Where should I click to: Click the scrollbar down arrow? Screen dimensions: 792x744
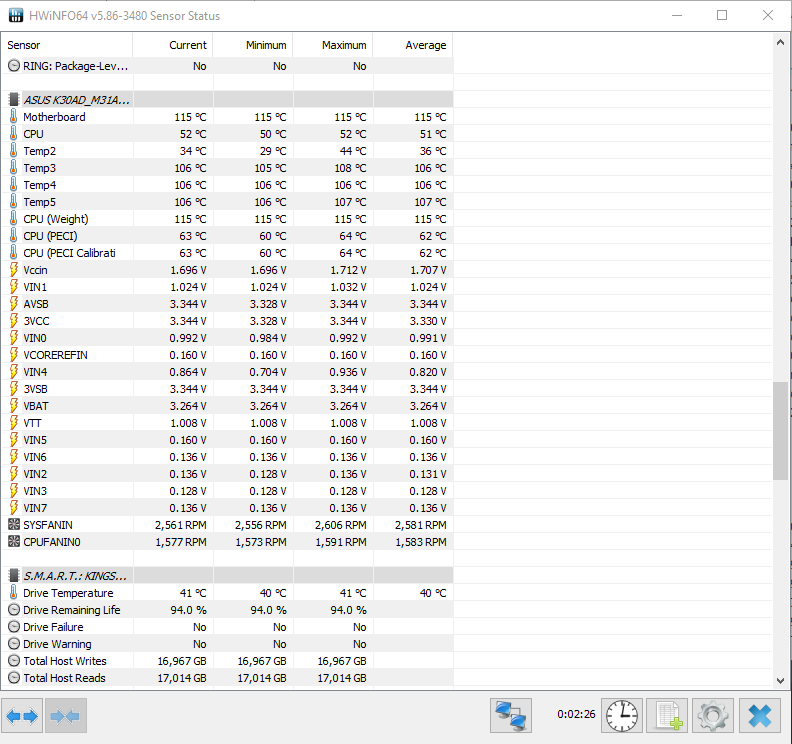click(780, 680)
